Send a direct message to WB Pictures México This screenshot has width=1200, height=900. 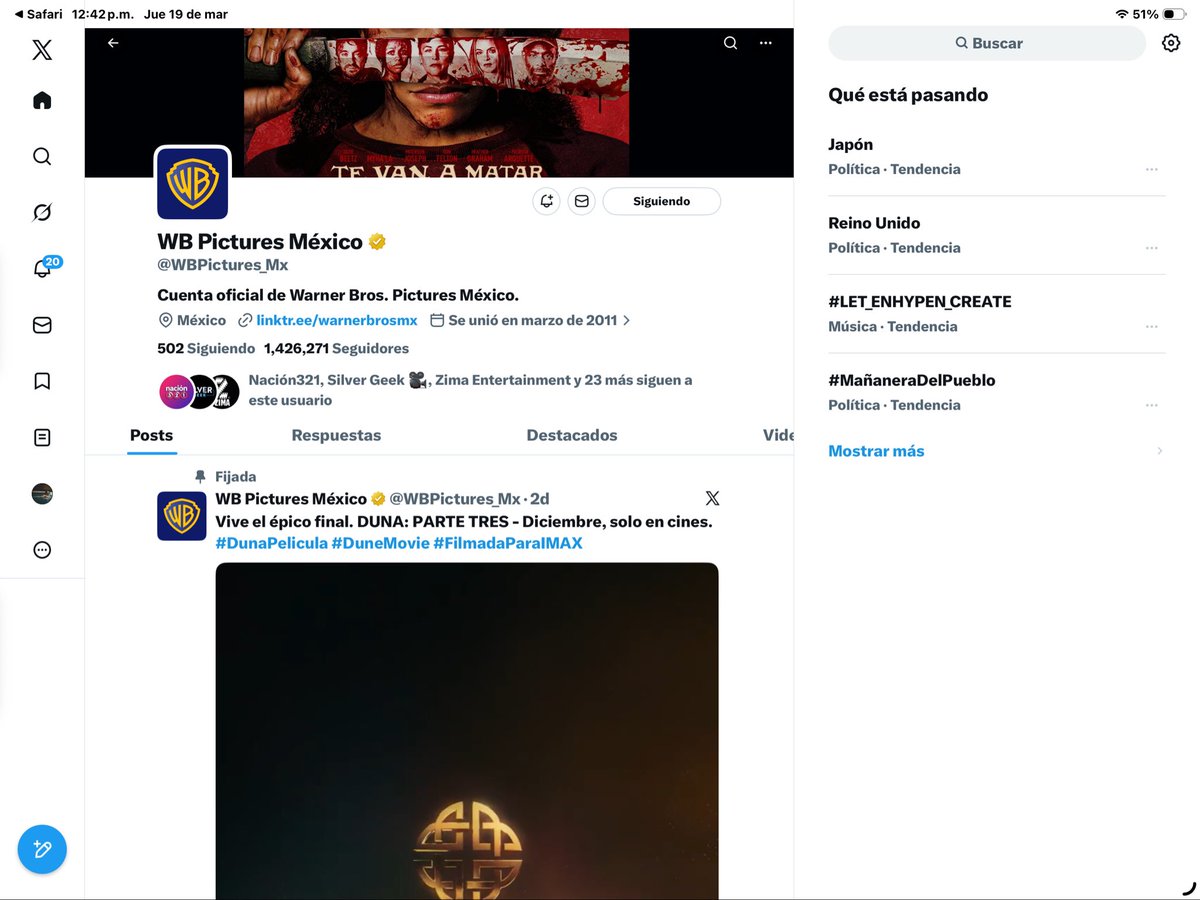tap(581, 201)
